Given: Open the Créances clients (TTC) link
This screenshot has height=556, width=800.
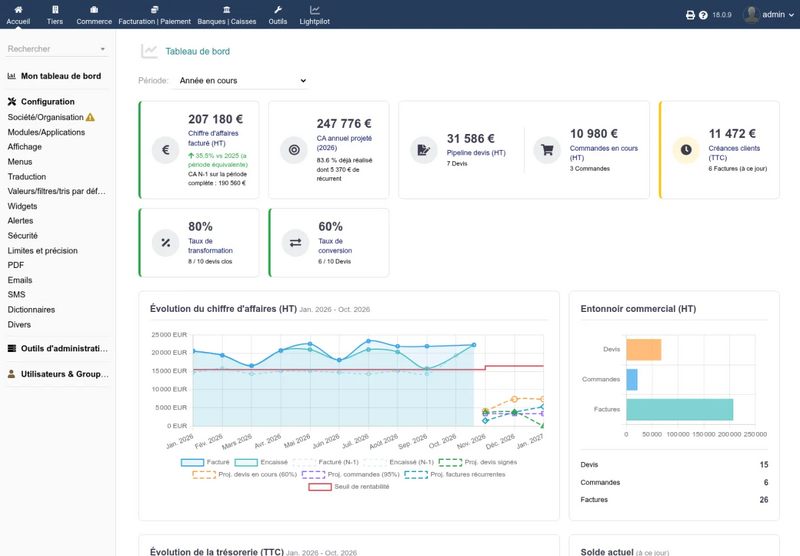Looking at the screenshot, I should 734,153.
